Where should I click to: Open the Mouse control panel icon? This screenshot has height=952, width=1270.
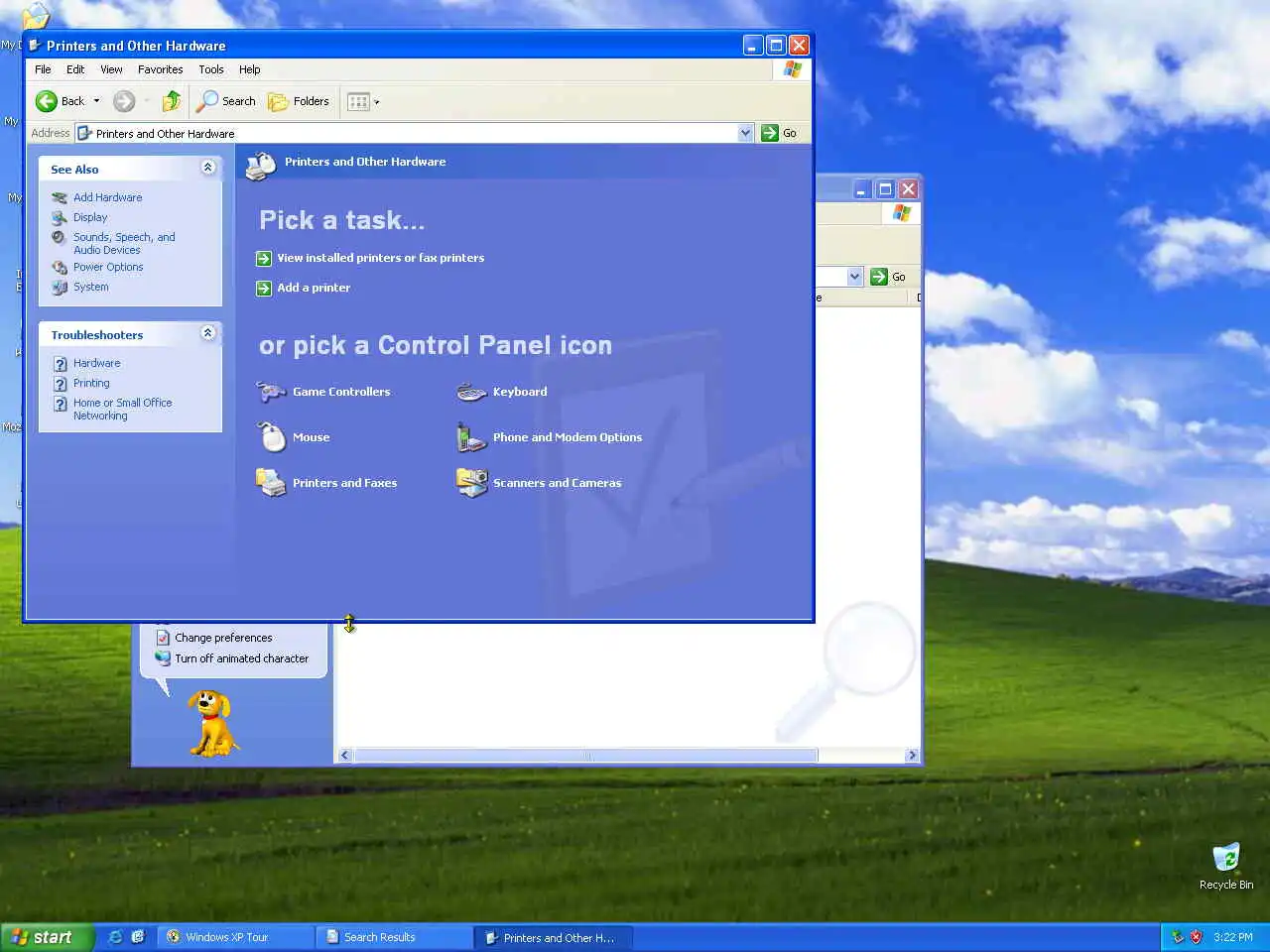[x=293, y=437]
